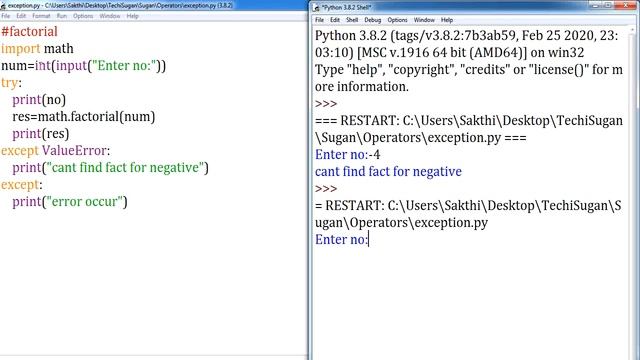Click the '= RESTART:' line in shell
The width and height of the screenshot is (640, 360).
pyautogui.click(x=468, y=206)
